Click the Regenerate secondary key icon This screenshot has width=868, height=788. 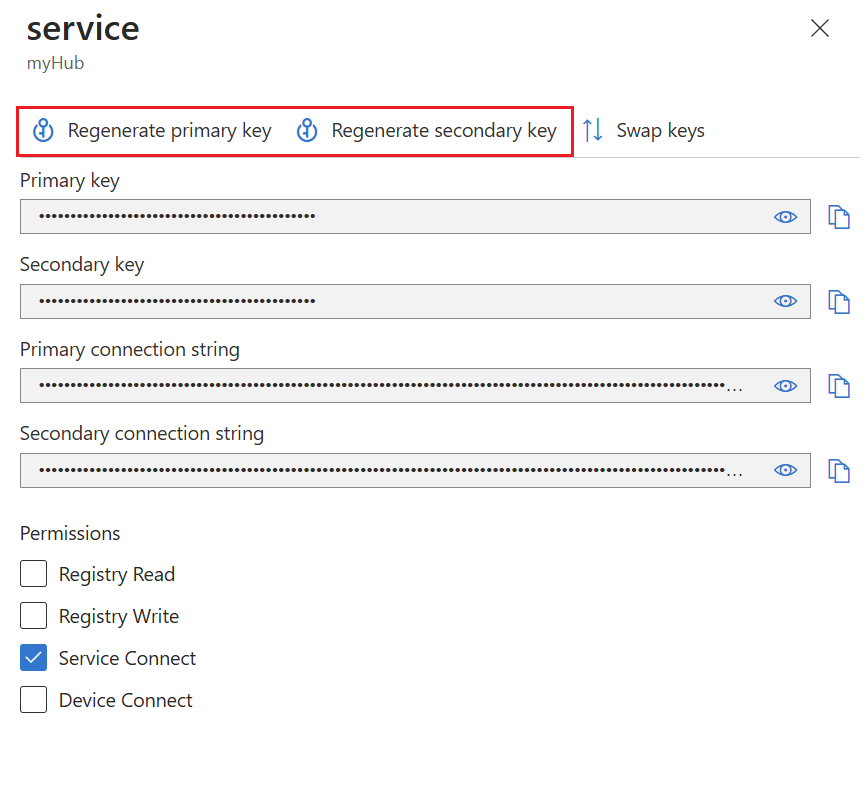307,131
